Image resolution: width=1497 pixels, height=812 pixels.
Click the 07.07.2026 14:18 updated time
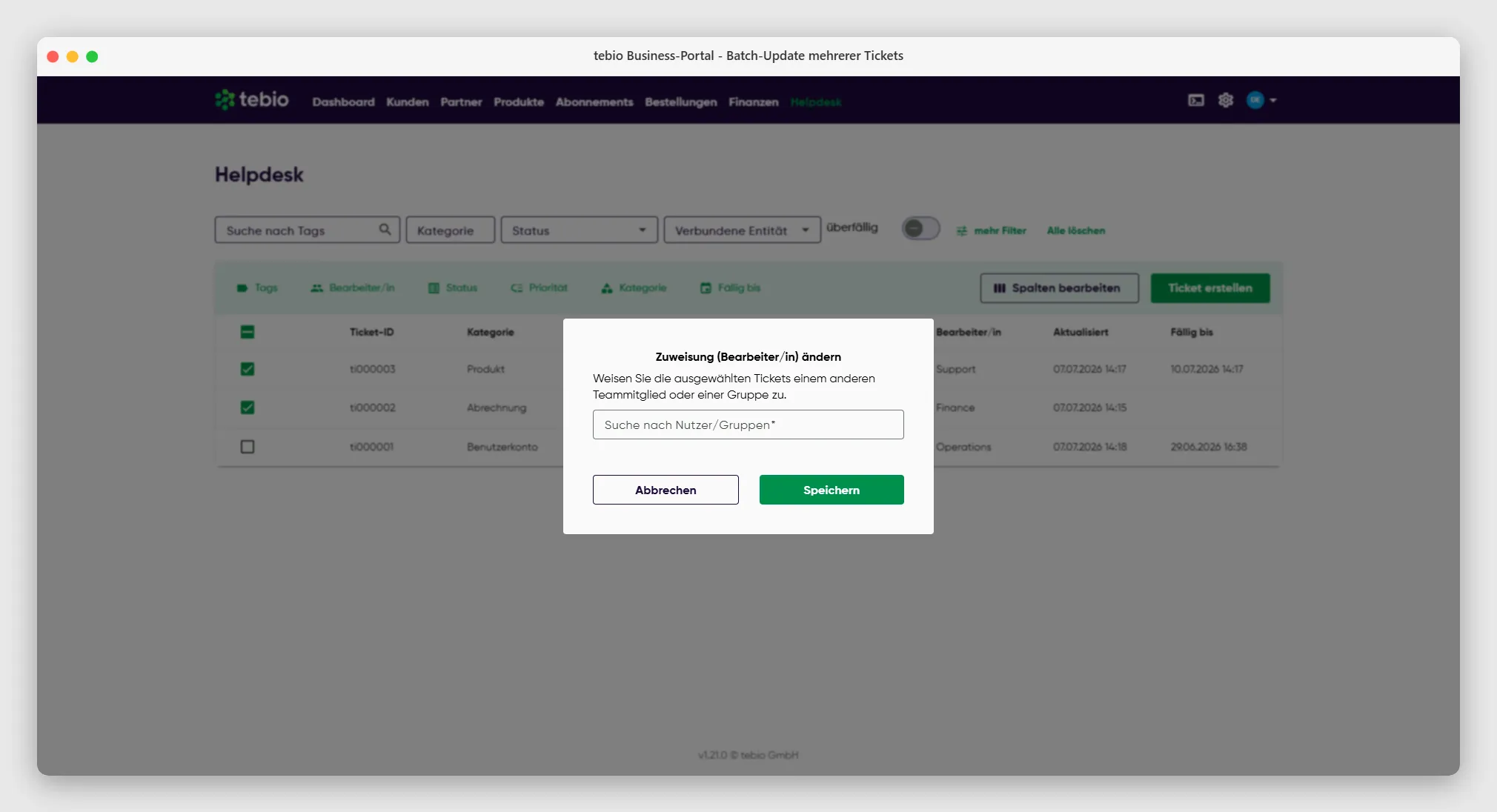coord(1089,447)
